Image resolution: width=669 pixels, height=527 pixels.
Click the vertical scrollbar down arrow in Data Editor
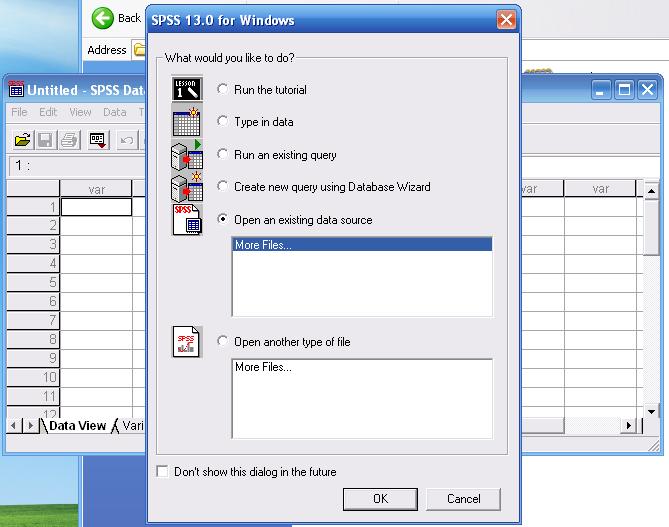pos(651,411)
